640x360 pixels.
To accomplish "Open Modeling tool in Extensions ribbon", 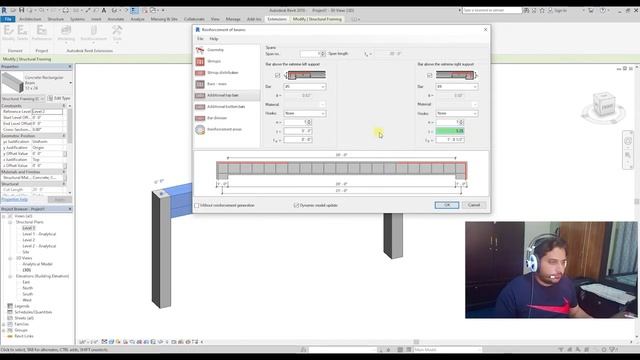I will tap(66, 33).
